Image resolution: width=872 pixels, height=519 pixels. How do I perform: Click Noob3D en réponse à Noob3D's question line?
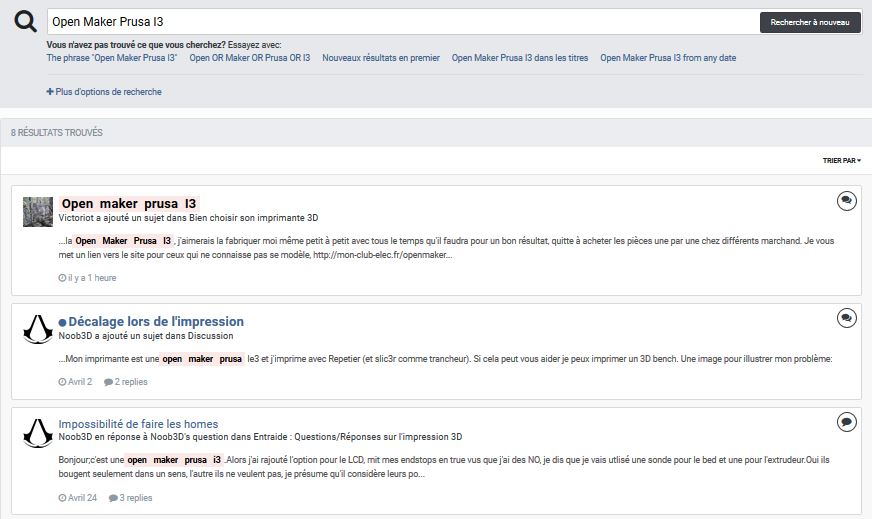(x=260, y=437)
